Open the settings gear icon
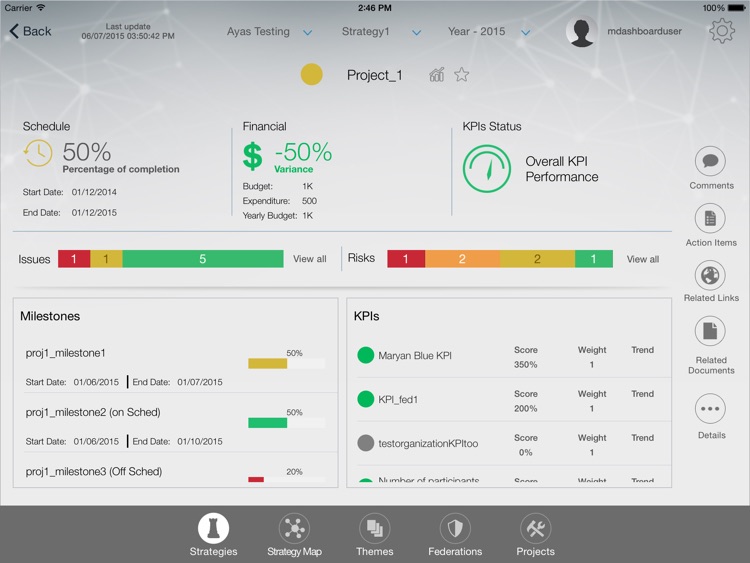Screen dimensions: 750x563 [721, 31]
